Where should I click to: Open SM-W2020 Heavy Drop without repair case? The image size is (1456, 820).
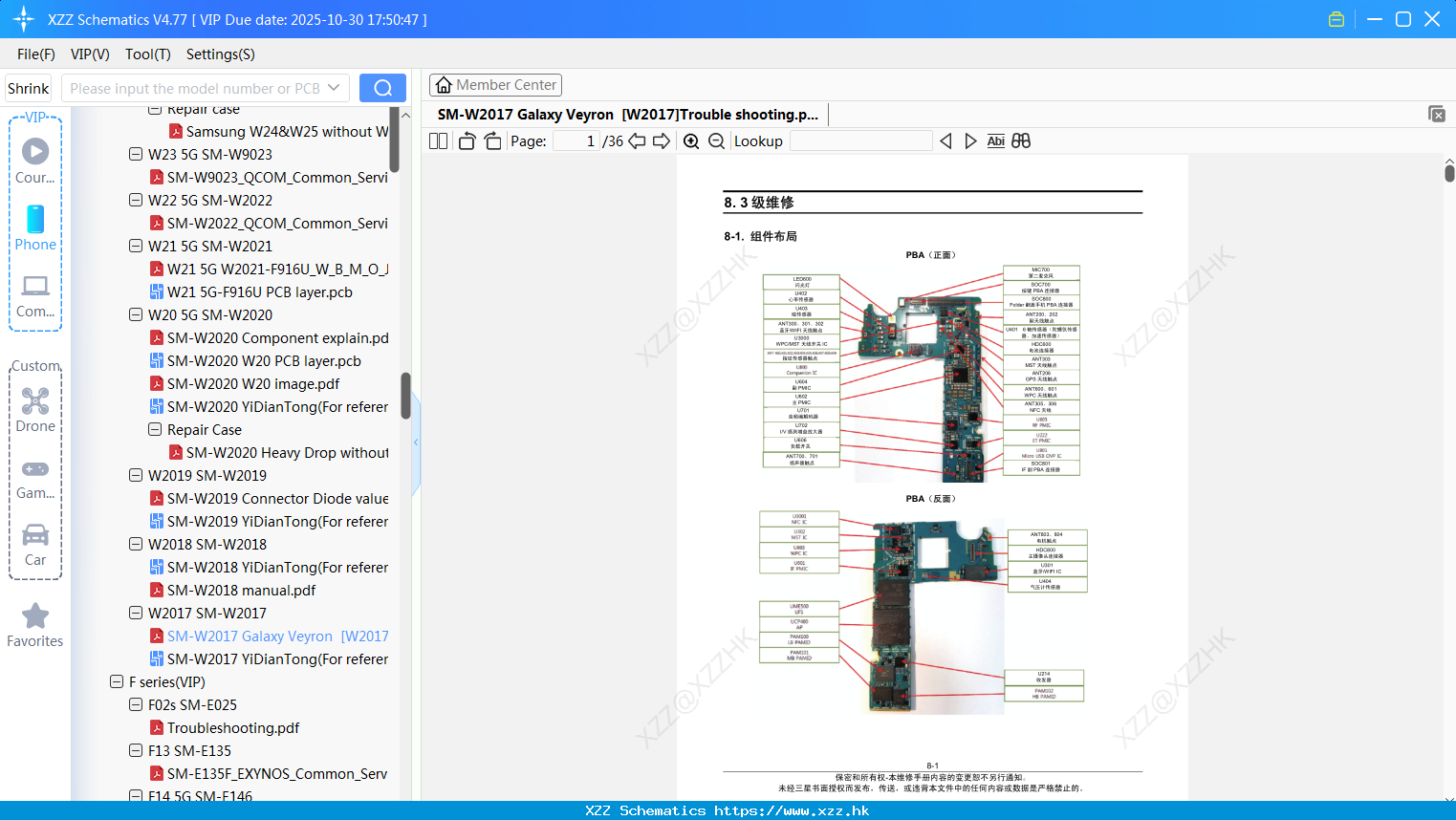(278, 453)
